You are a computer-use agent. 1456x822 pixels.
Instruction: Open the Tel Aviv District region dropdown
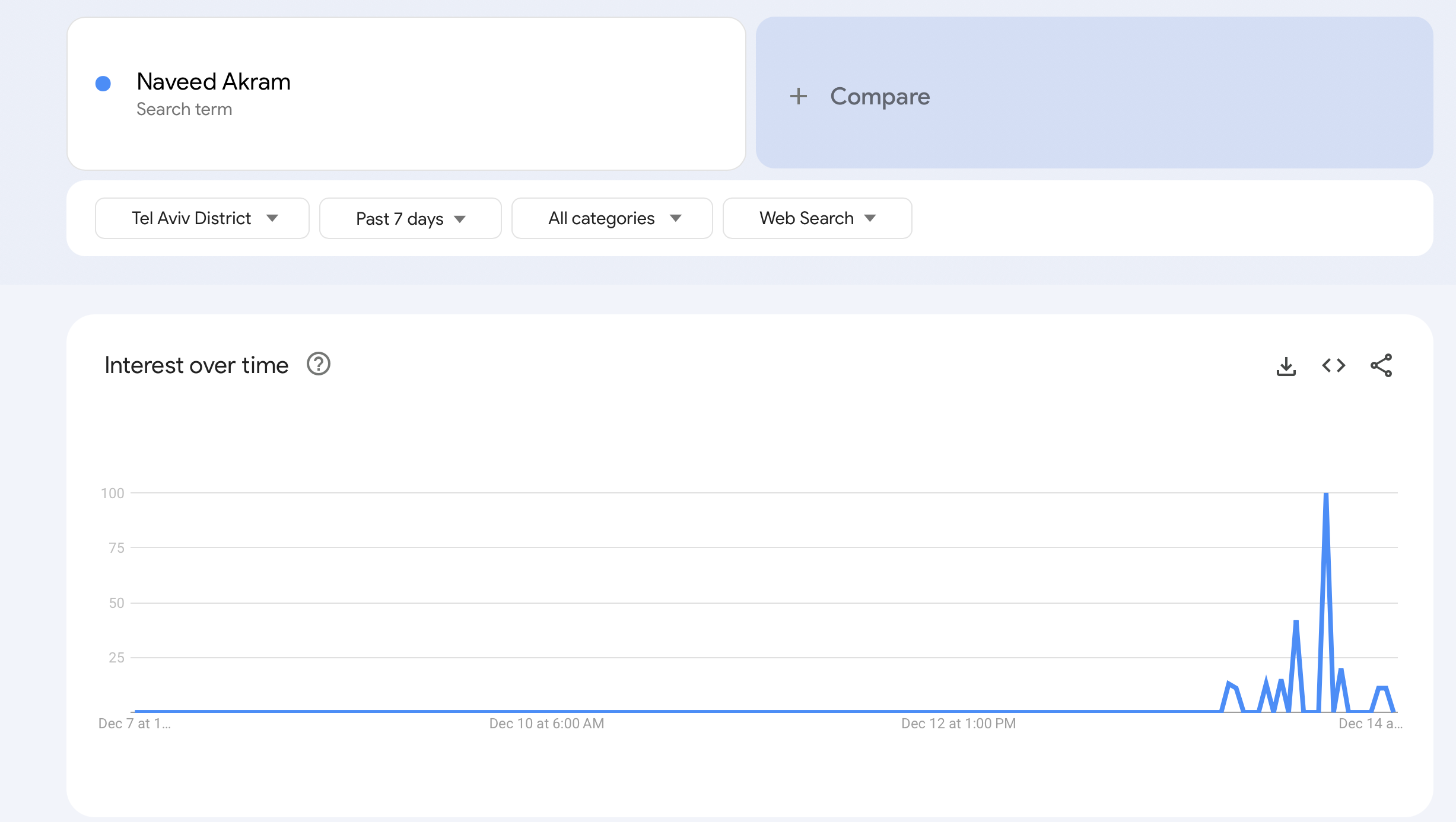click(x=202, y=218)
